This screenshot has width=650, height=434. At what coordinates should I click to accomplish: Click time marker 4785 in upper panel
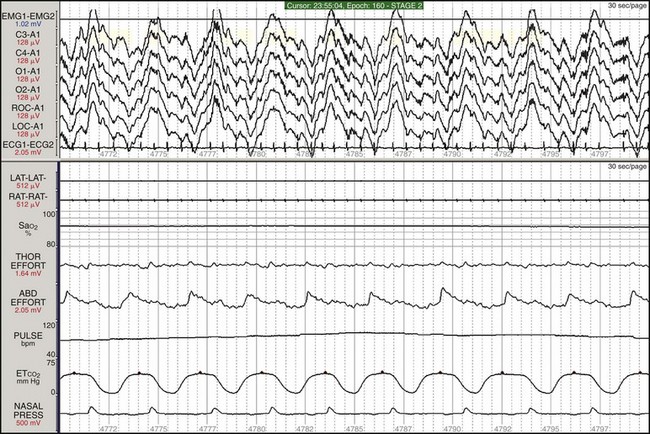click(354, 155)
